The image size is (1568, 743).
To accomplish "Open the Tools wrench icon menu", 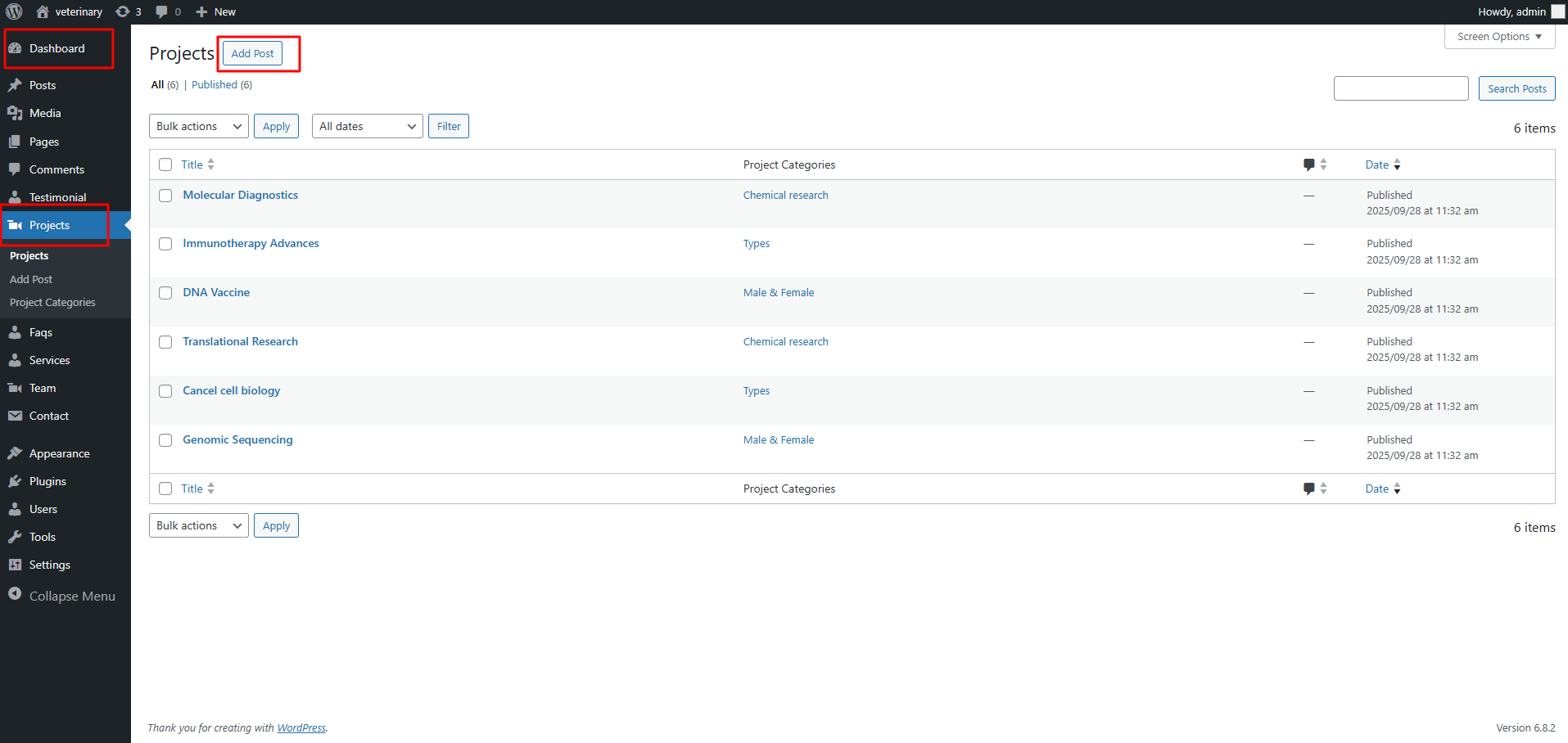I will tap(15, 537).
